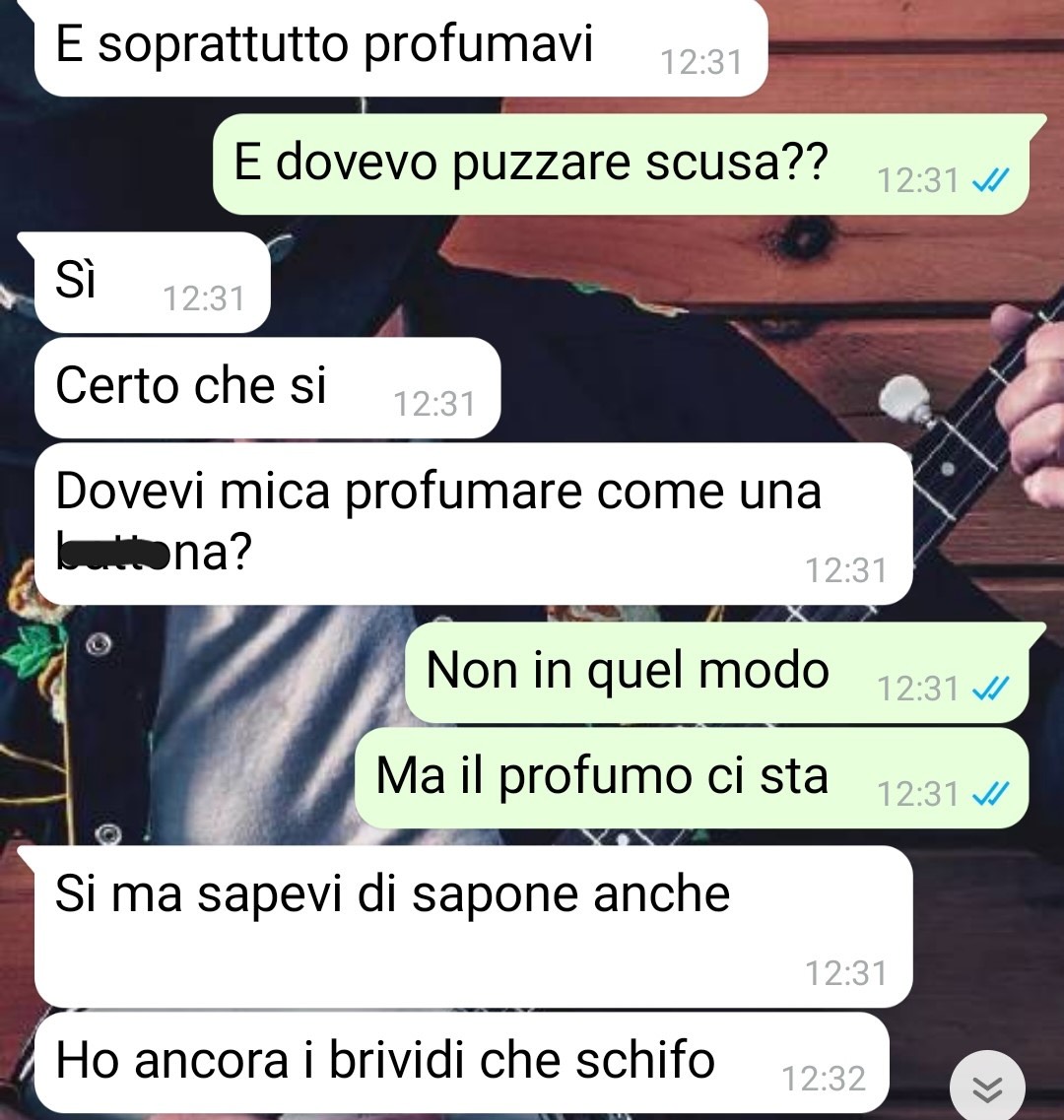Tap the sent message 'Ma il profumo ci sta'
1064x1120 pixels.
[692, 778]
